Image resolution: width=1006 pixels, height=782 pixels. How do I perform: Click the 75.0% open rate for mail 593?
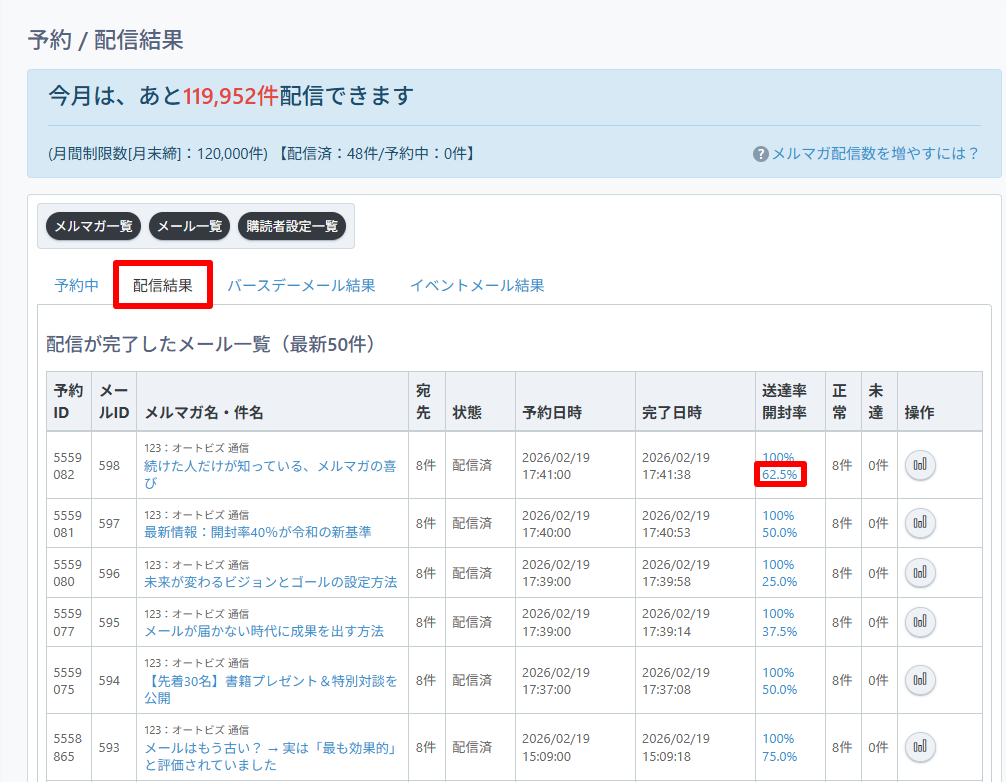780,756
